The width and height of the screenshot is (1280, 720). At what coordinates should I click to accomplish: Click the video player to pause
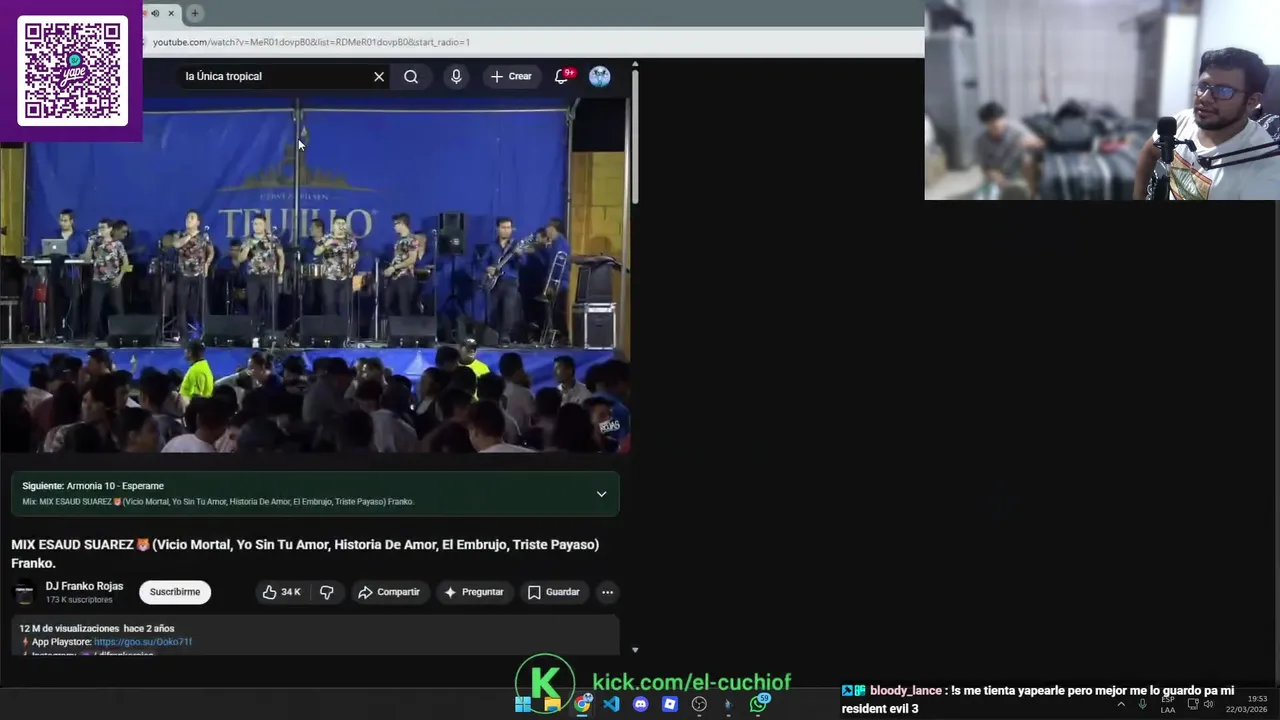pos(315,275)
